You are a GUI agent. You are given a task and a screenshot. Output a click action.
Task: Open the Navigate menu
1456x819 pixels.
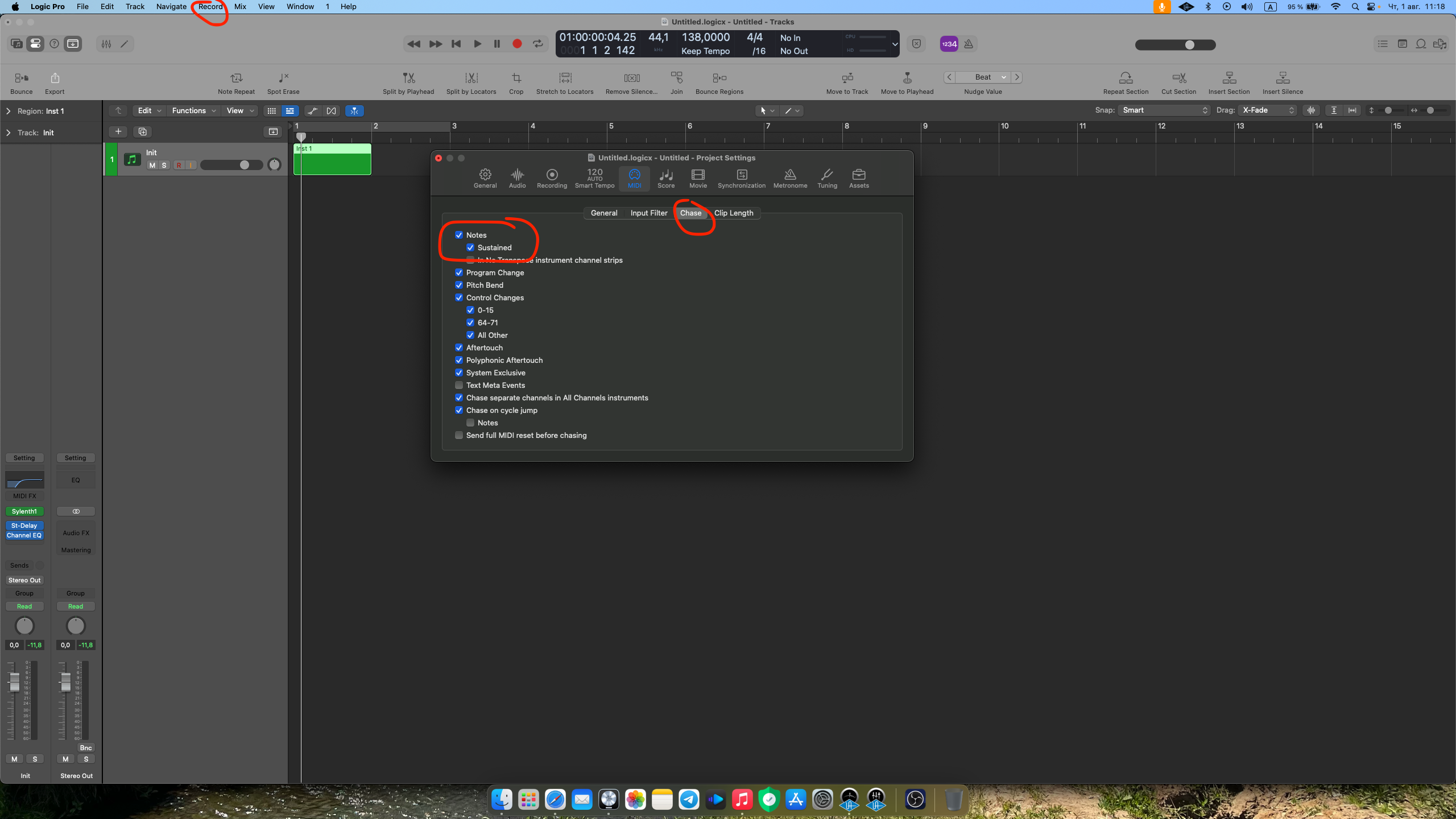coord(171,6)
